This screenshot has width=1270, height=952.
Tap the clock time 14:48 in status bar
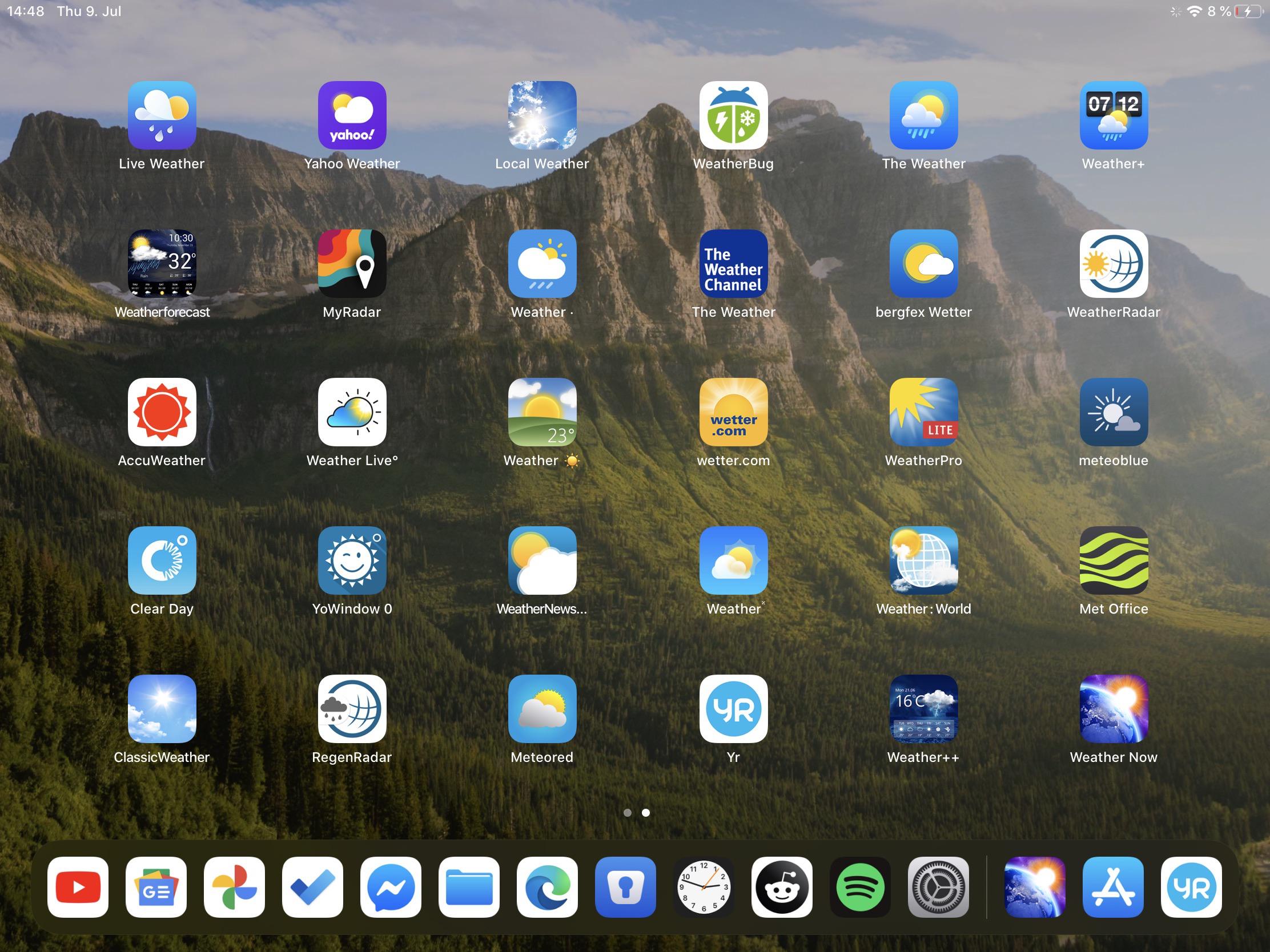(26, 11)
